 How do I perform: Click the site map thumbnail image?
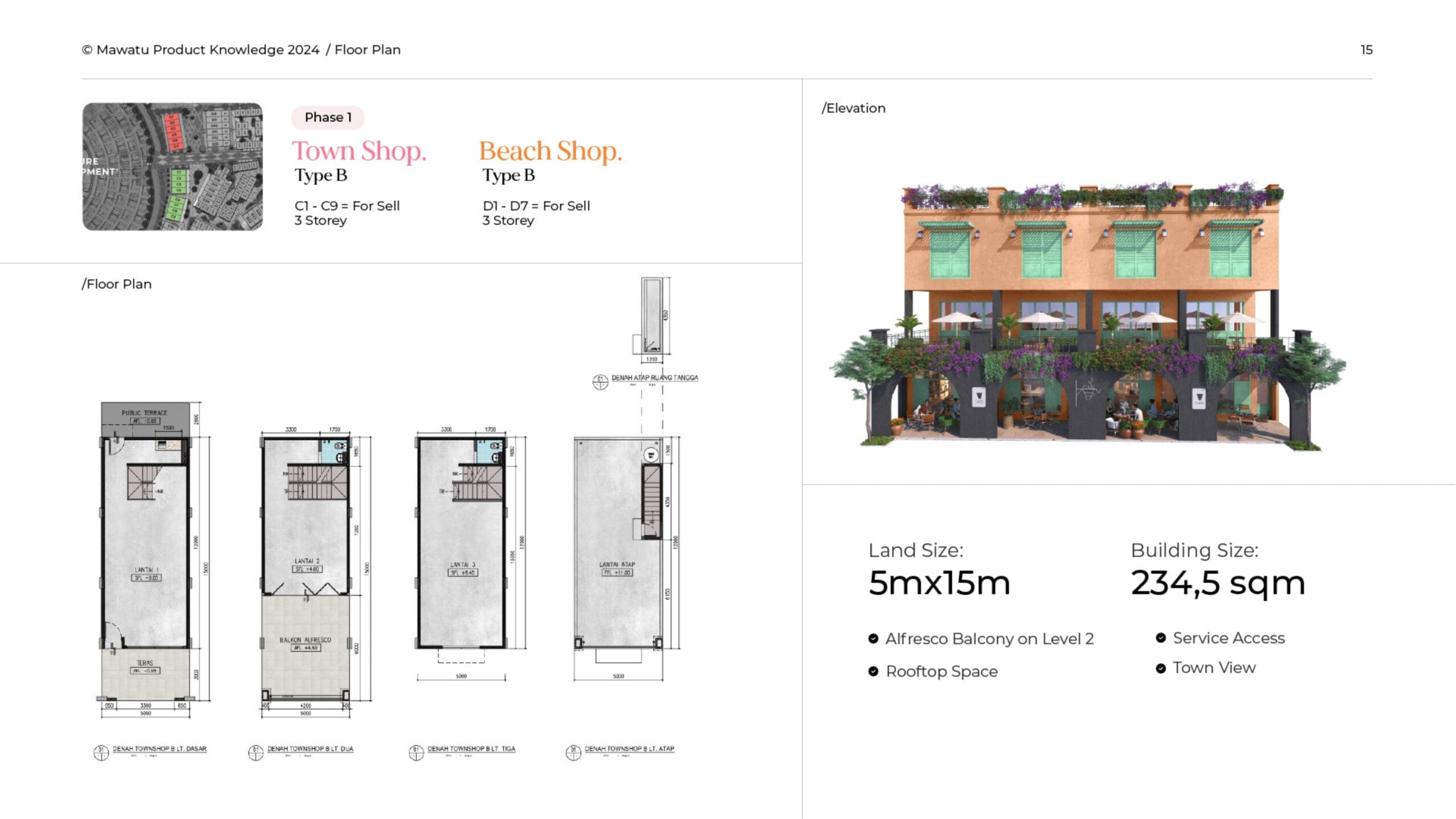pyautogui.click(x=172, y=166)
